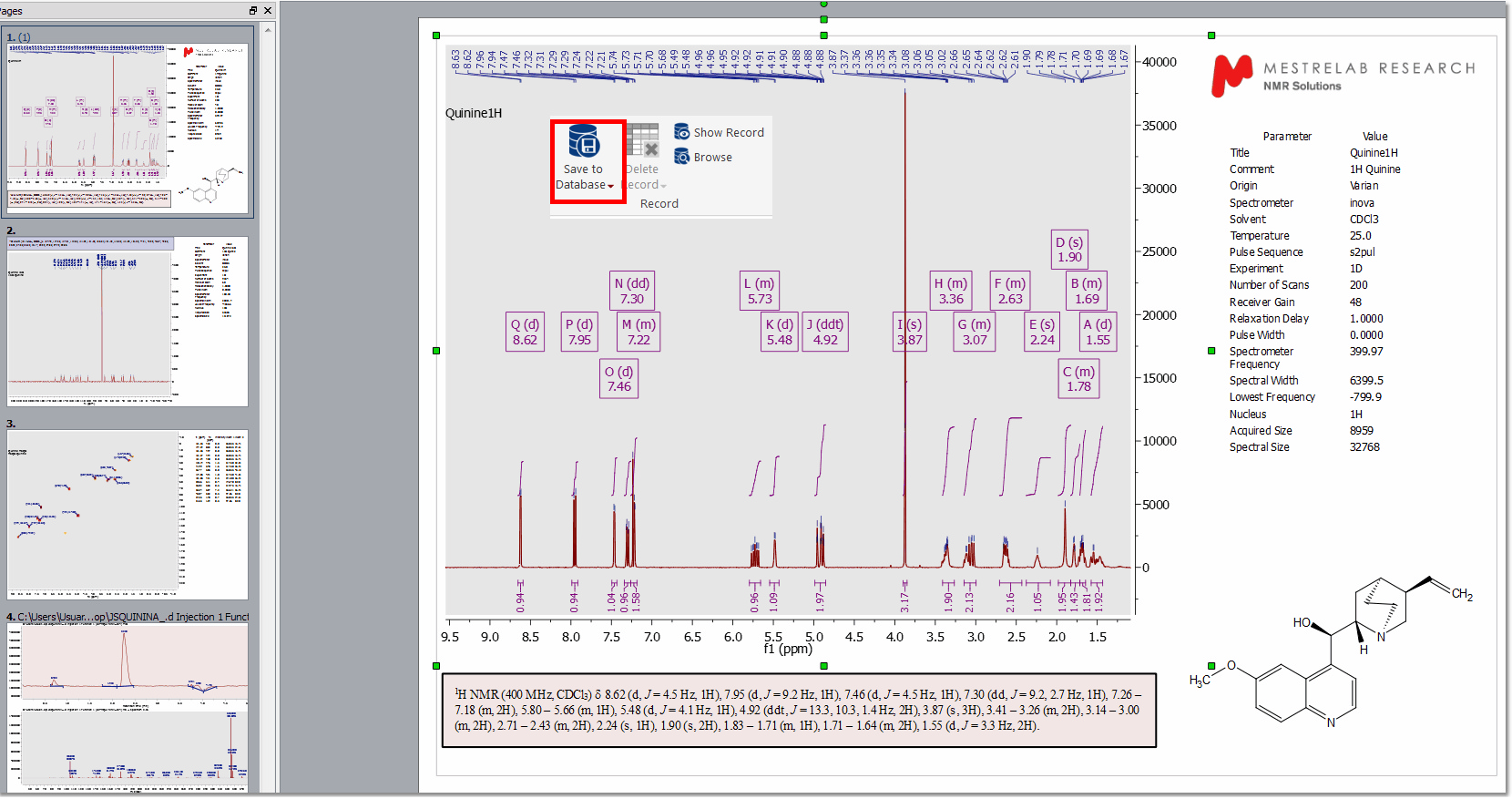Float the Pages panel with undock icon
This screenshot has height=799, width=1512.
tap(253, 10)
